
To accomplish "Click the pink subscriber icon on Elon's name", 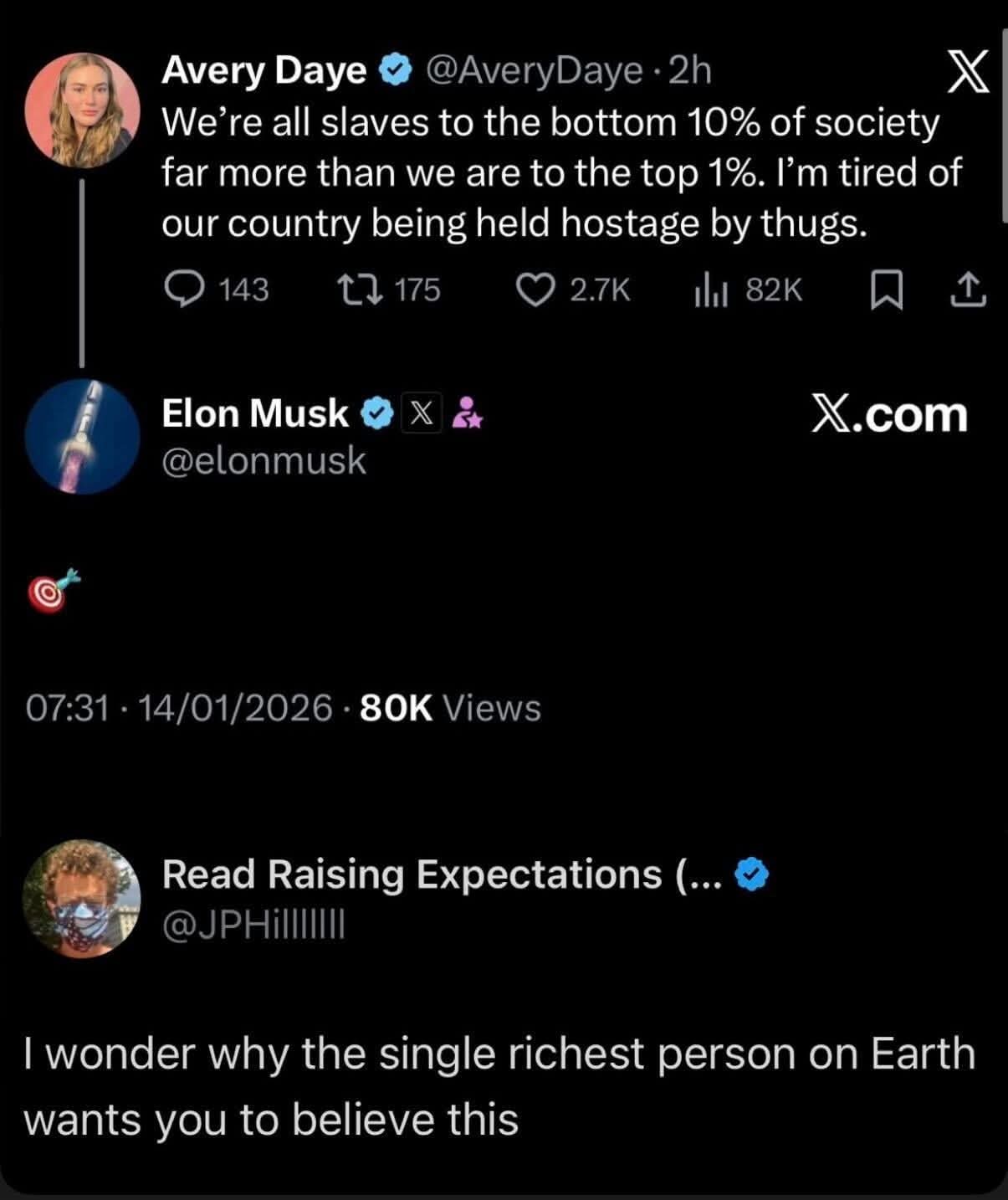I will click(468, 412).
